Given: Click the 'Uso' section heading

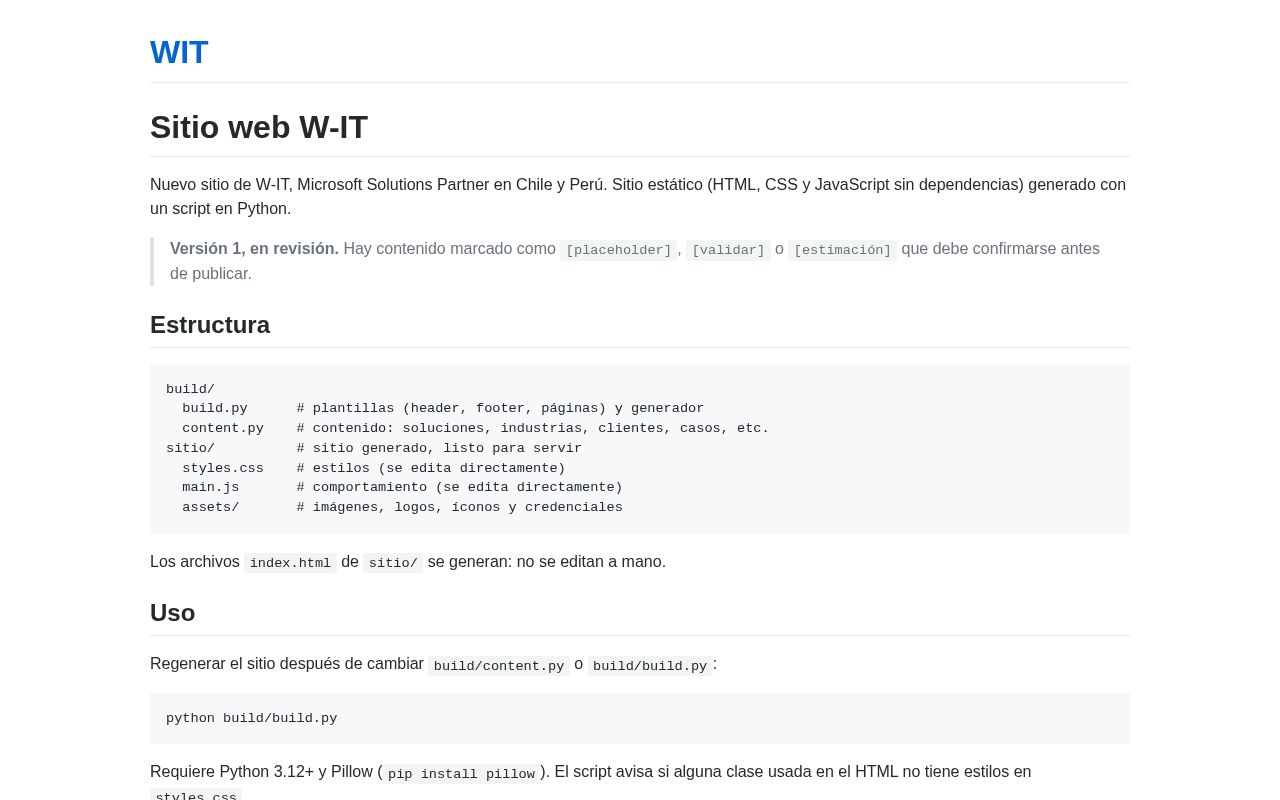Looking at the screenshot, I should point(172,613).
